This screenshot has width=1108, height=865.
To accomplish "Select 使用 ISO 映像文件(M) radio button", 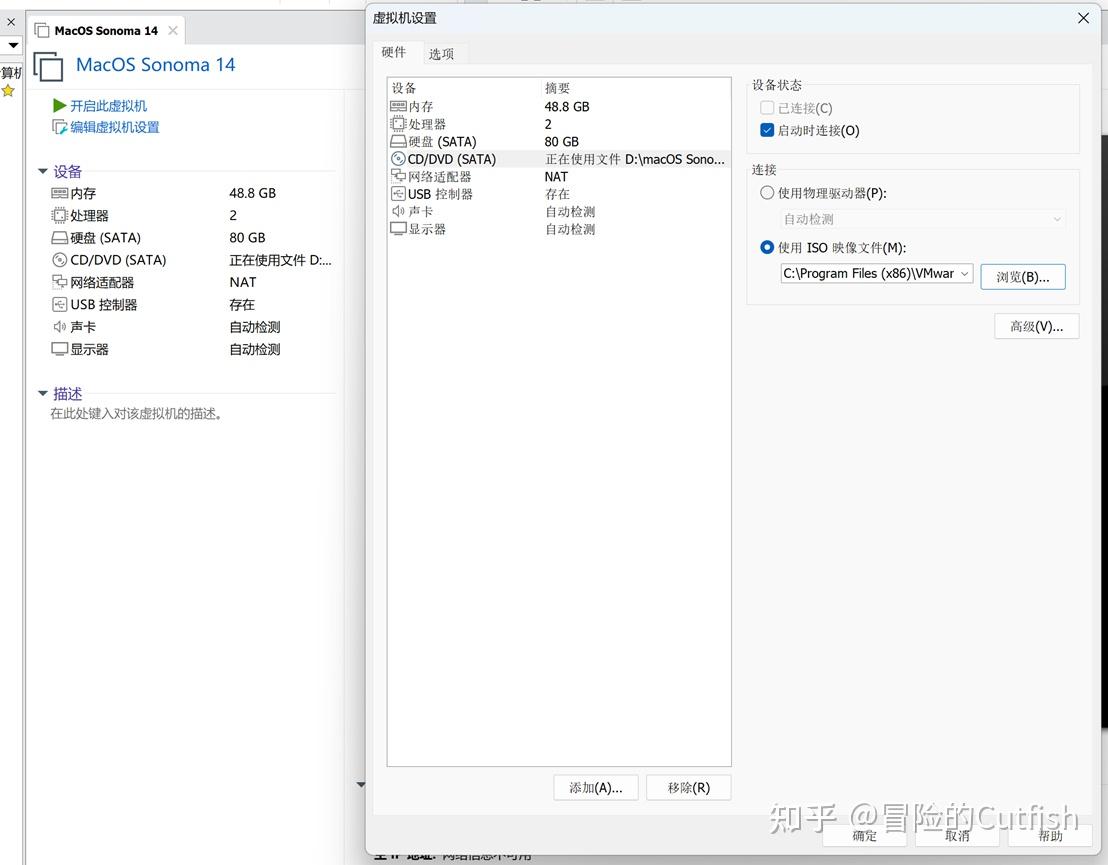I will [x=767, y=247].
